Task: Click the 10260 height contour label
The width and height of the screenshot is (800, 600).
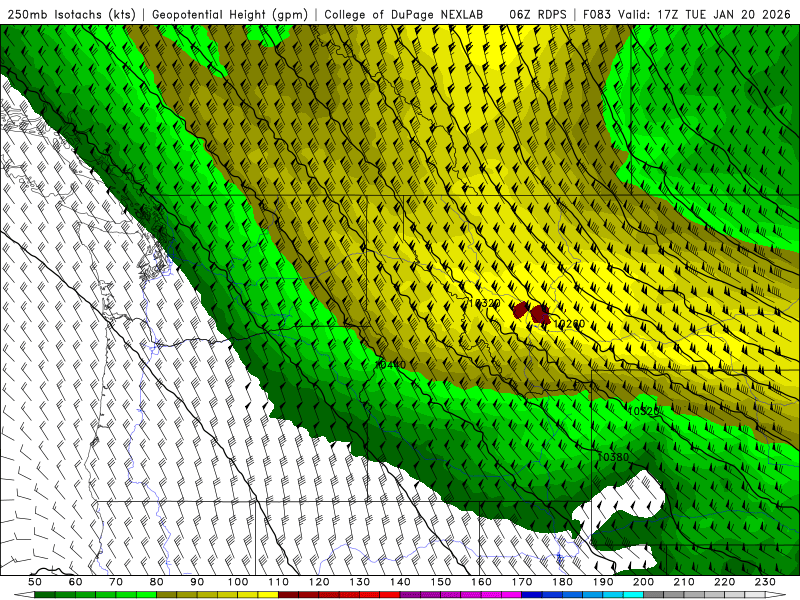Action: pyautogui.click(x=569, y=324)
